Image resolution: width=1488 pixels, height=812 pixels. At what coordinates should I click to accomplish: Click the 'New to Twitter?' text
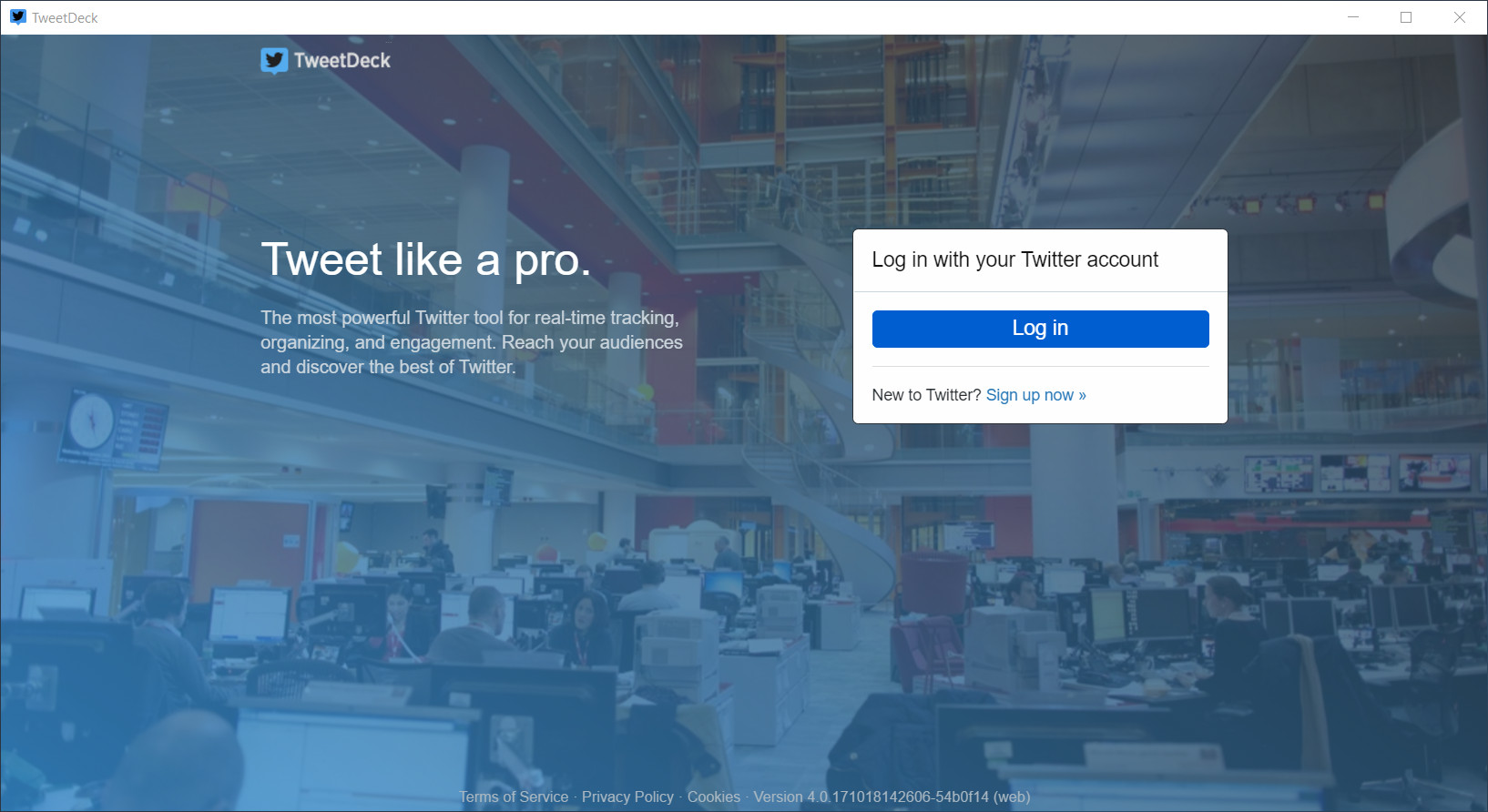pyautogui.click(x=926, y=395)
